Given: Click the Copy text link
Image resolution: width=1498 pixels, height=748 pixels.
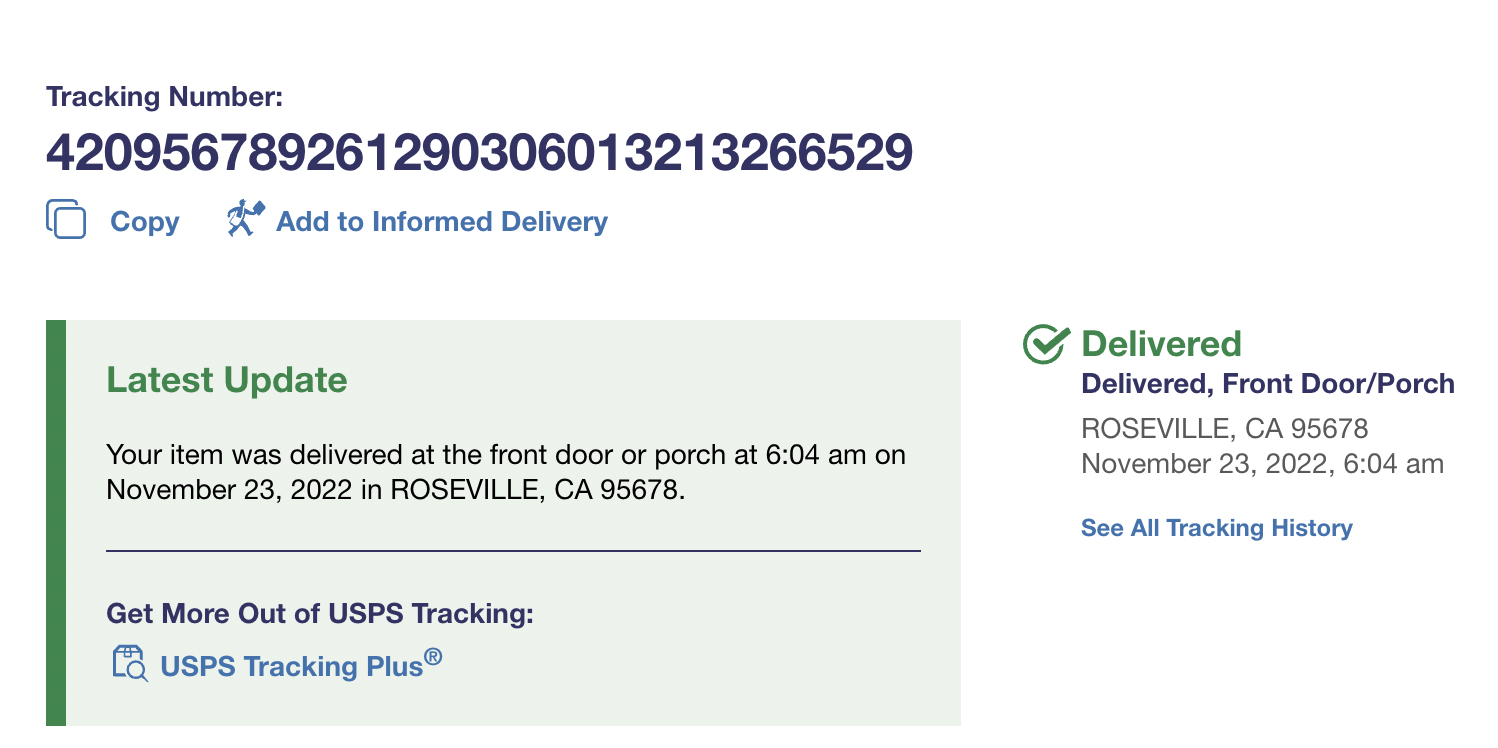Looking at the screenshot, I should (144, 221).
